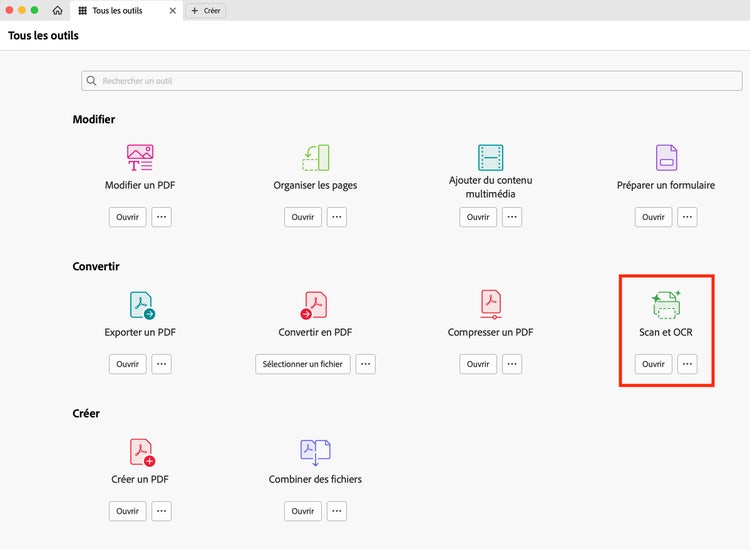Click the Créer un PDF icon
The height and width of the screenshot is (550, 750).
[141, 452]
